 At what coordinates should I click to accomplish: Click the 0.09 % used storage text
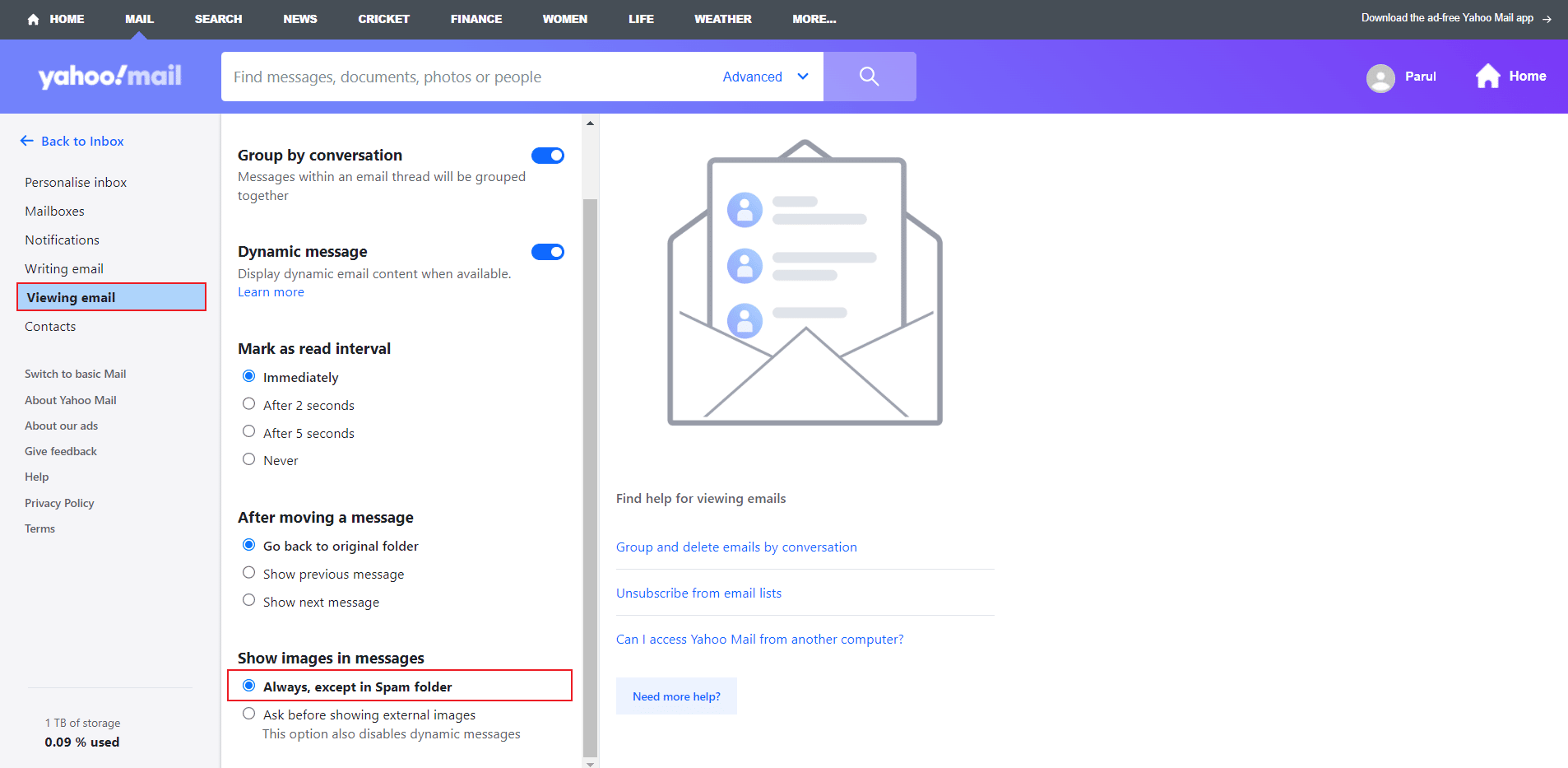click(82, 742)
